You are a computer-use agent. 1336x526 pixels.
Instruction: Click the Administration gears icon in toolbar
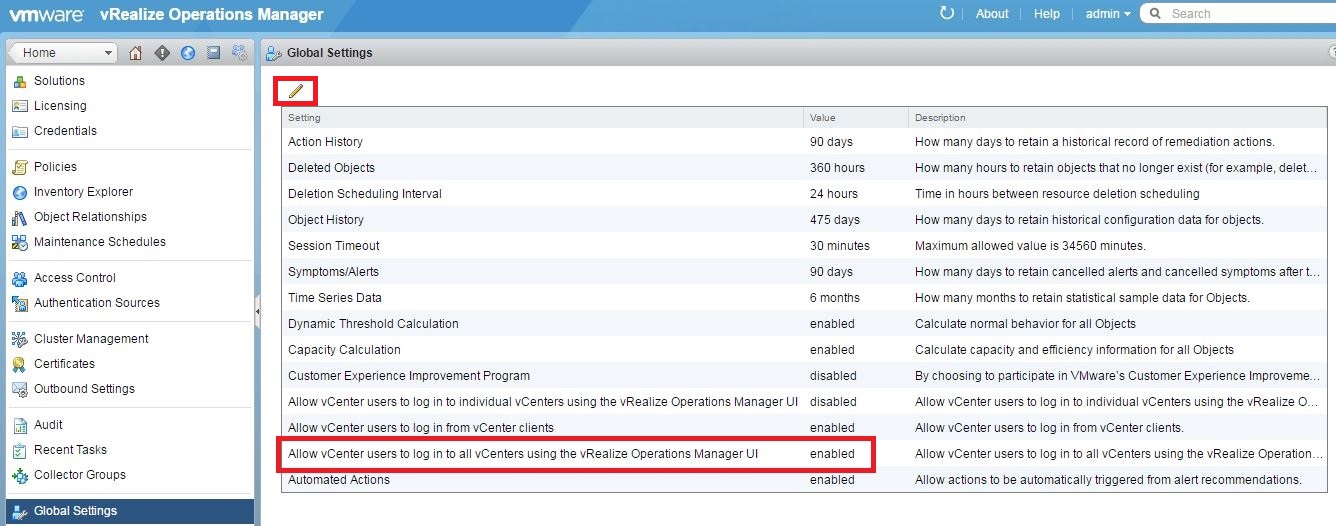tap(239, 53)
